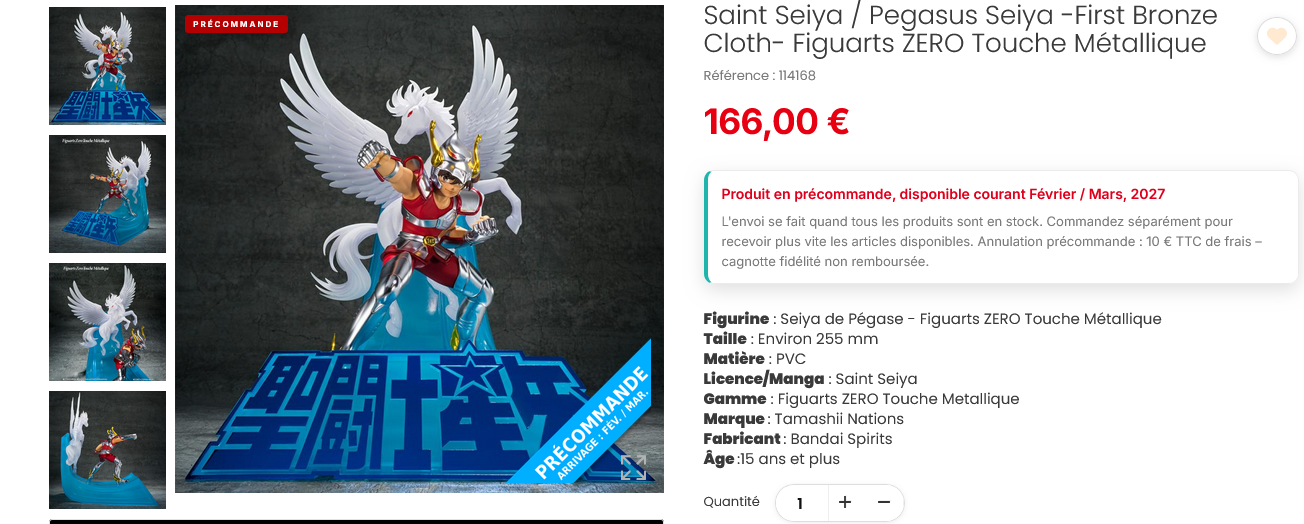This screenshot has width=1304, height=524.
Task: Click the Bandai Spirits manufacturer line
Action: coord(797,439)
